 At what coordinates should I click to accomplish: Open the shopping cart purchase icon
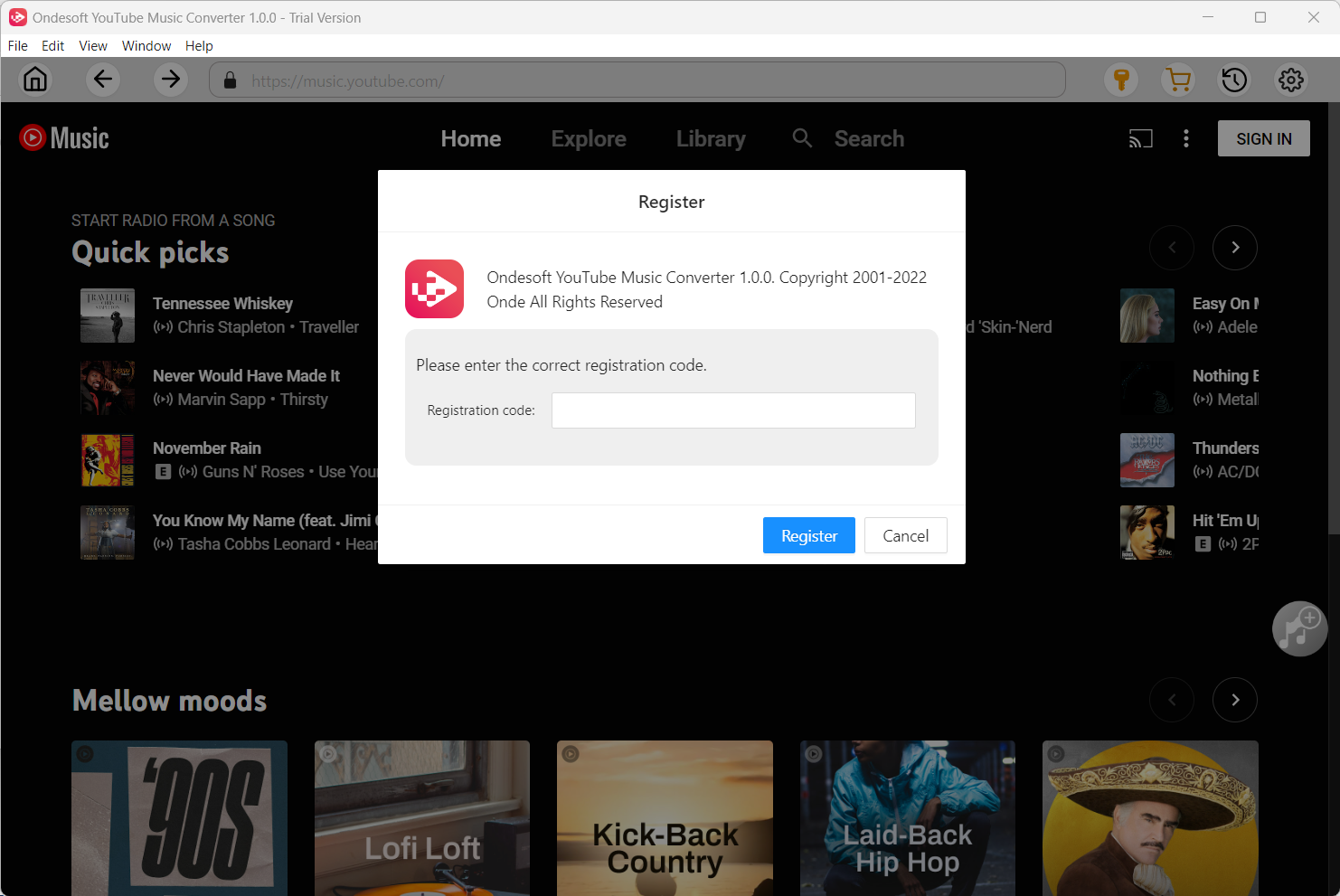[1178, 80]
